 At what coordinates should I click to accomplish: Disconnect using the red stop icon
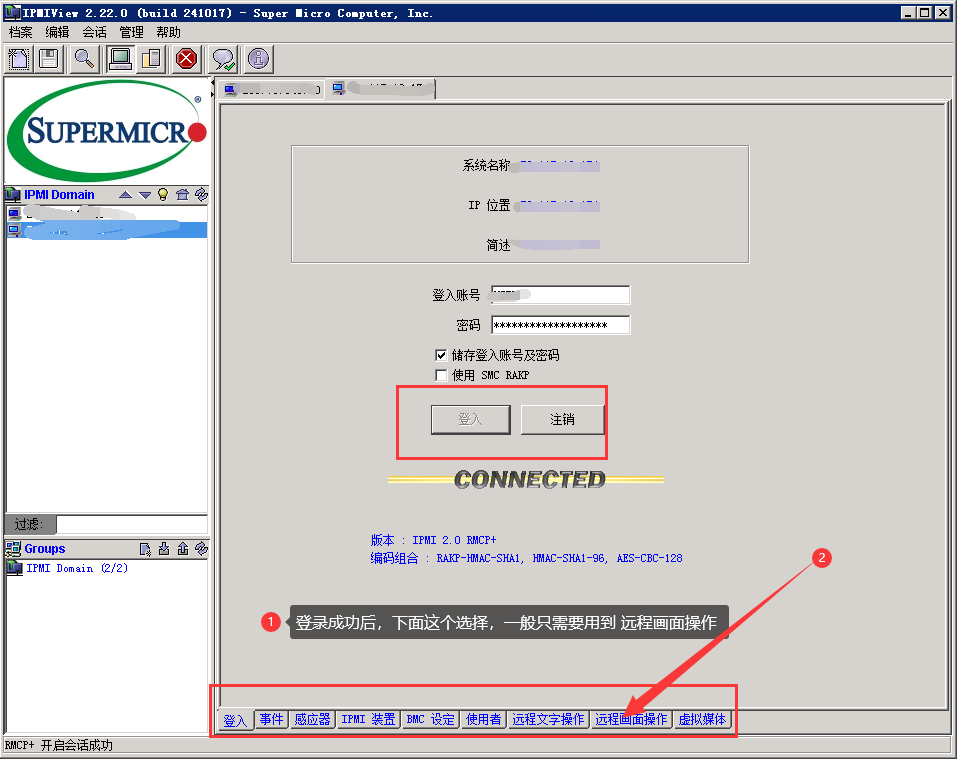click(x=185, y=59)
